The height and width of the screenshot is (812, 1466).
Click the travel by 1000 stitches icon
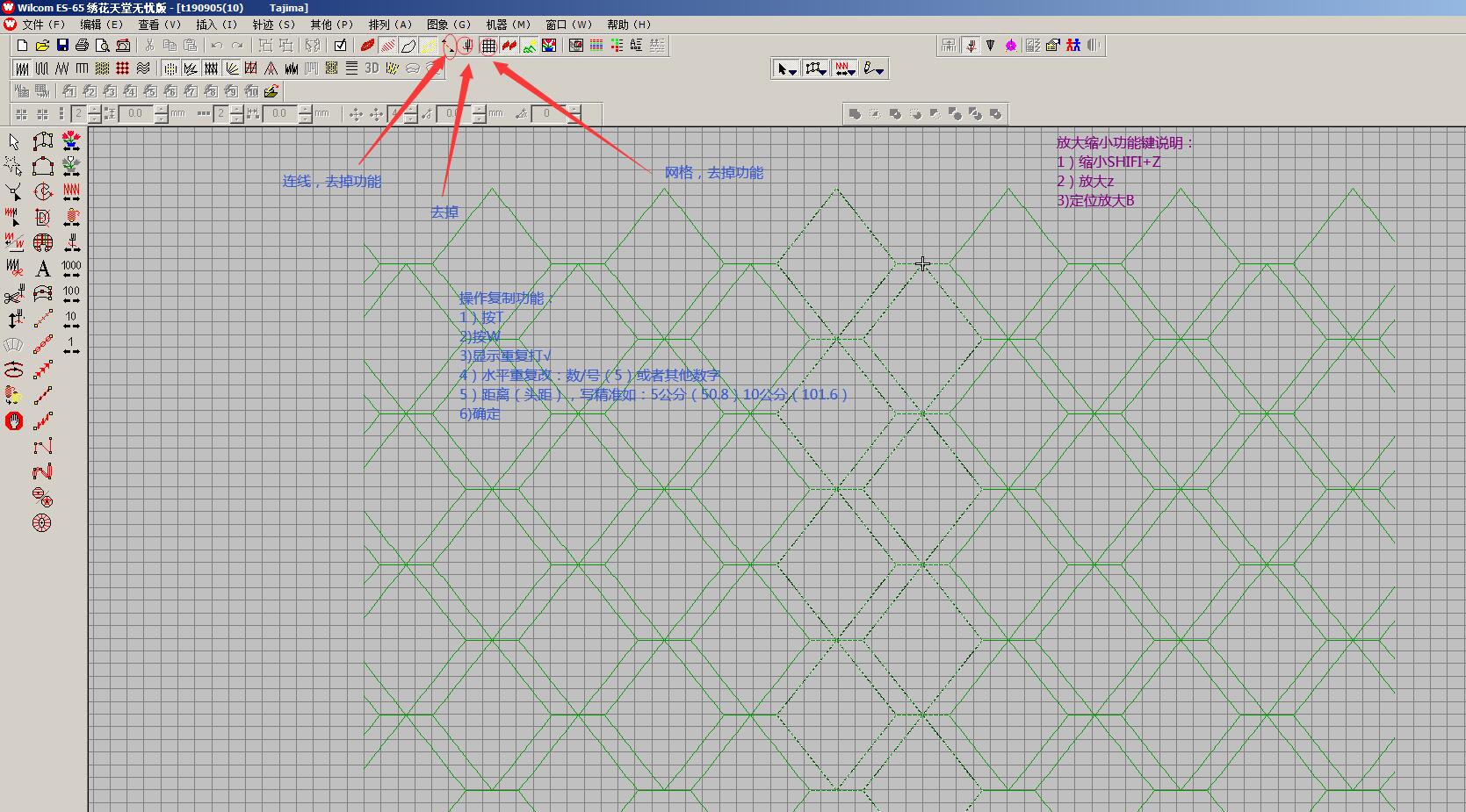[x=71, y=269]
